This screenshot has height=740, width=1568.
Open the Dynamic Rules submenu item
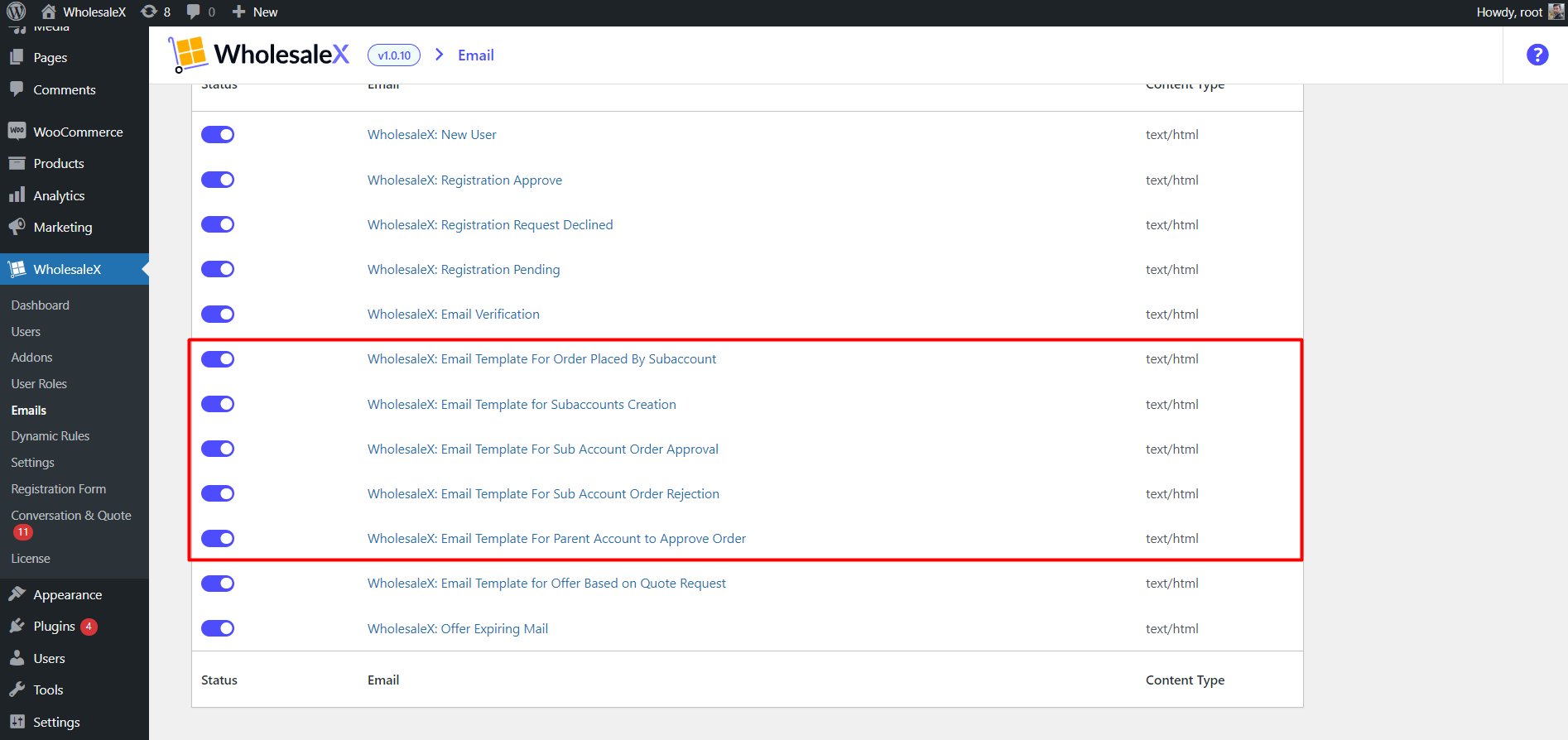tap(51, 435)
